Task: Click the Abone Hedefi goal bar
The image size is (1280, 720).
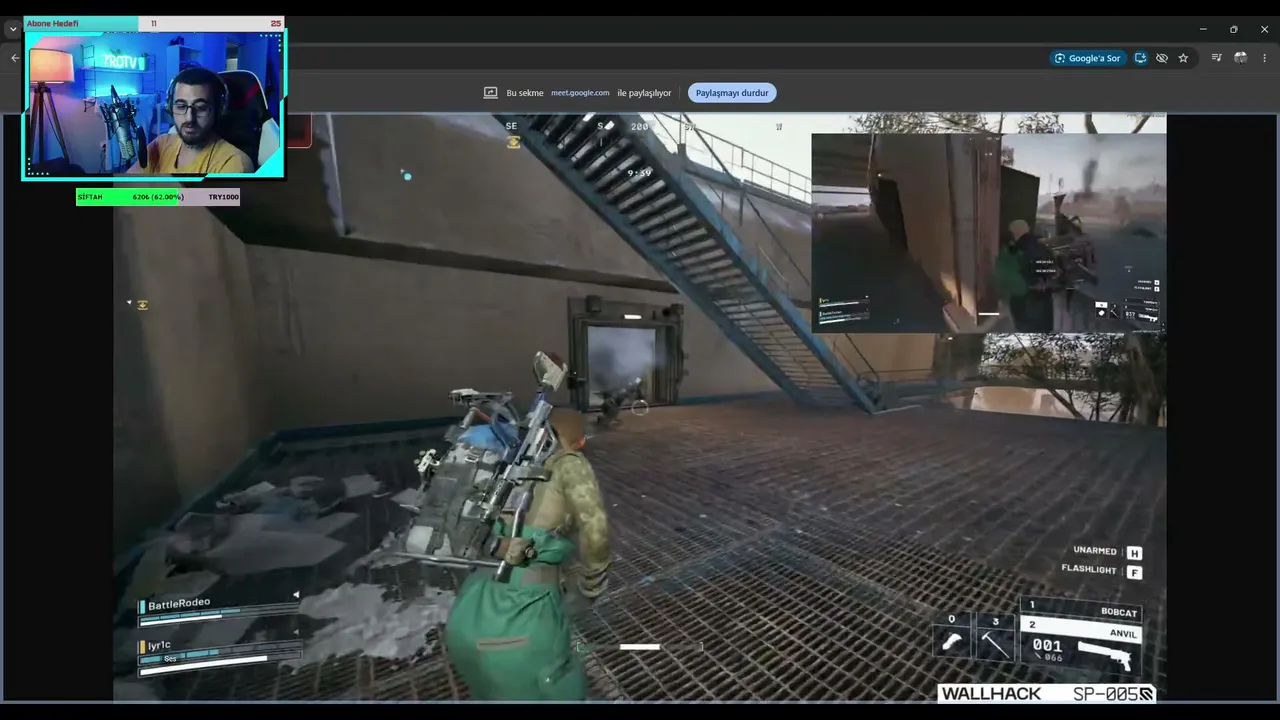Action: [x=154, y=23]
